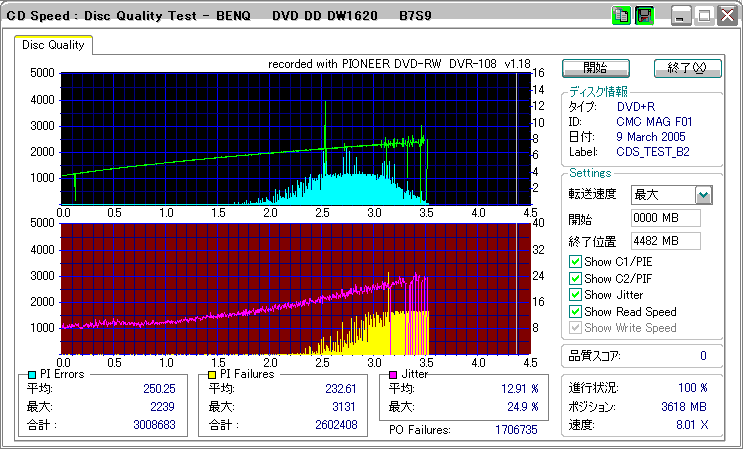Click PI Failures average value 232.61
This screenshot has width=743, height=449.
[x=340, y=389]
